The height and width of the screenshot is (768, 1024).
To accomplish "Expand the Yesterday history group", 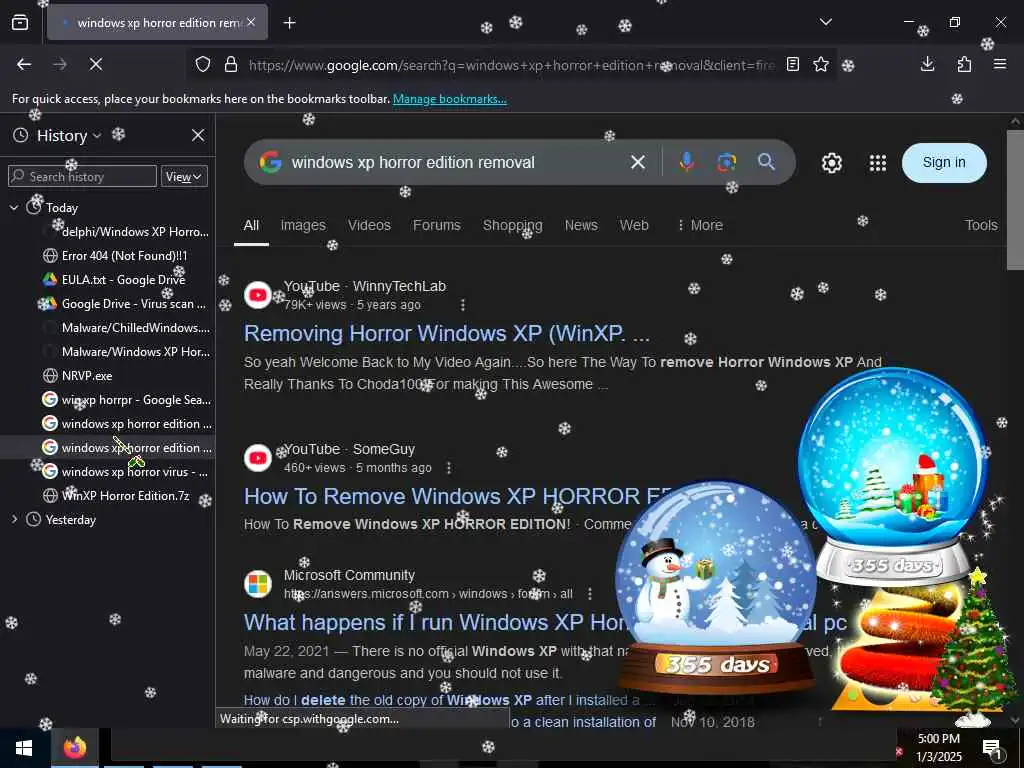I will [x=14, y=520].
